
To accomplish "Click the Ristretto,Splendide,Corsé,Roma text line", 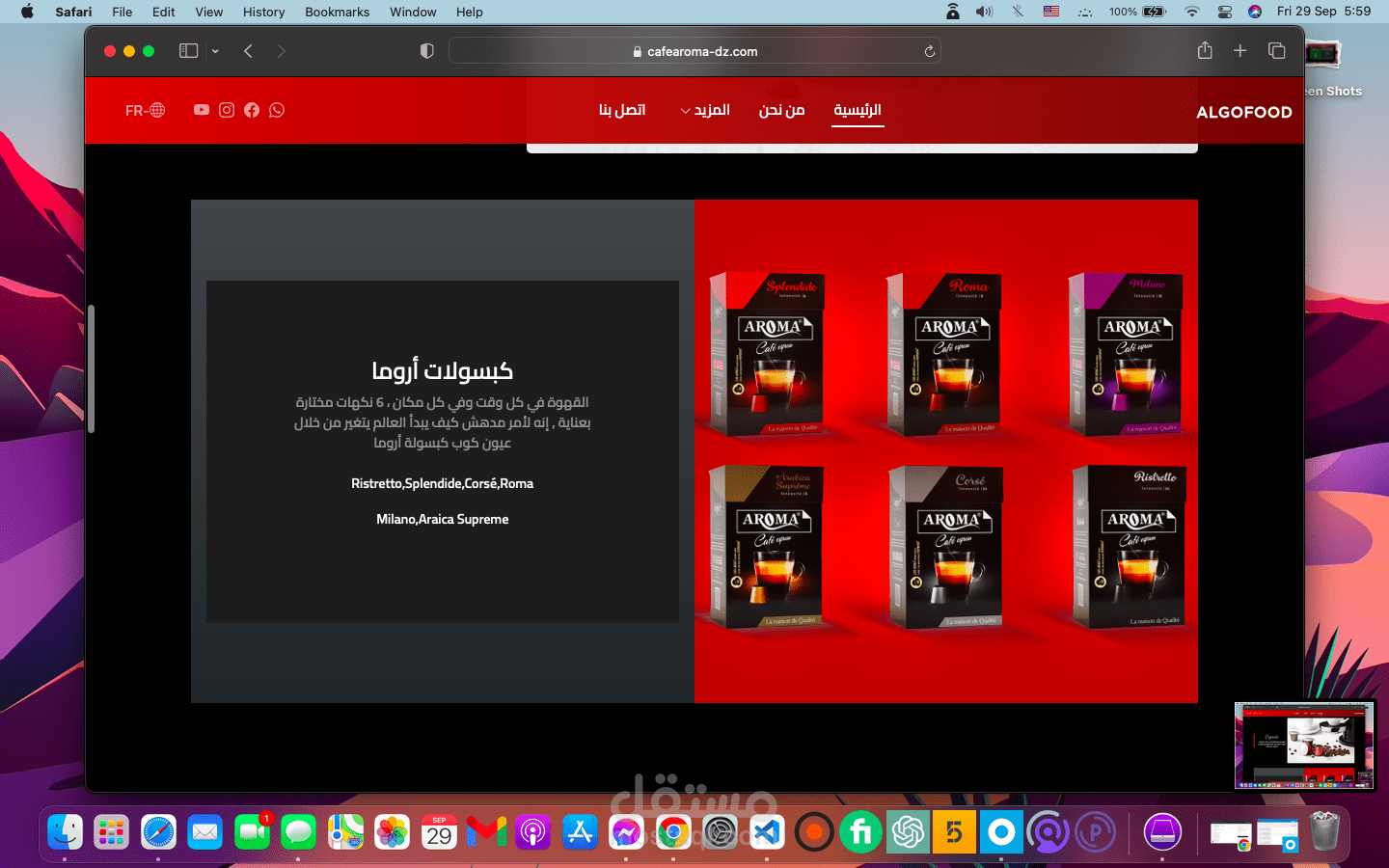I will pos(442,483).
